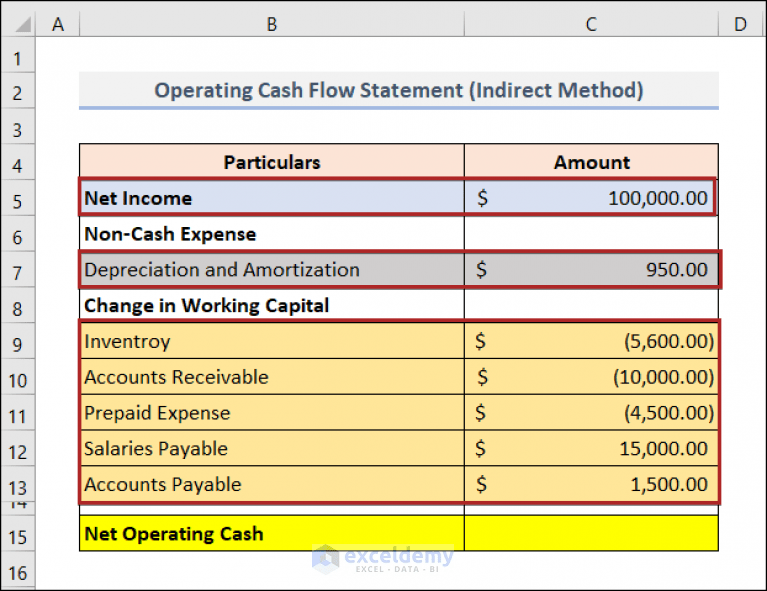
Task: Select the Net Operating Cash cell
Action: [x=272, y=533]
